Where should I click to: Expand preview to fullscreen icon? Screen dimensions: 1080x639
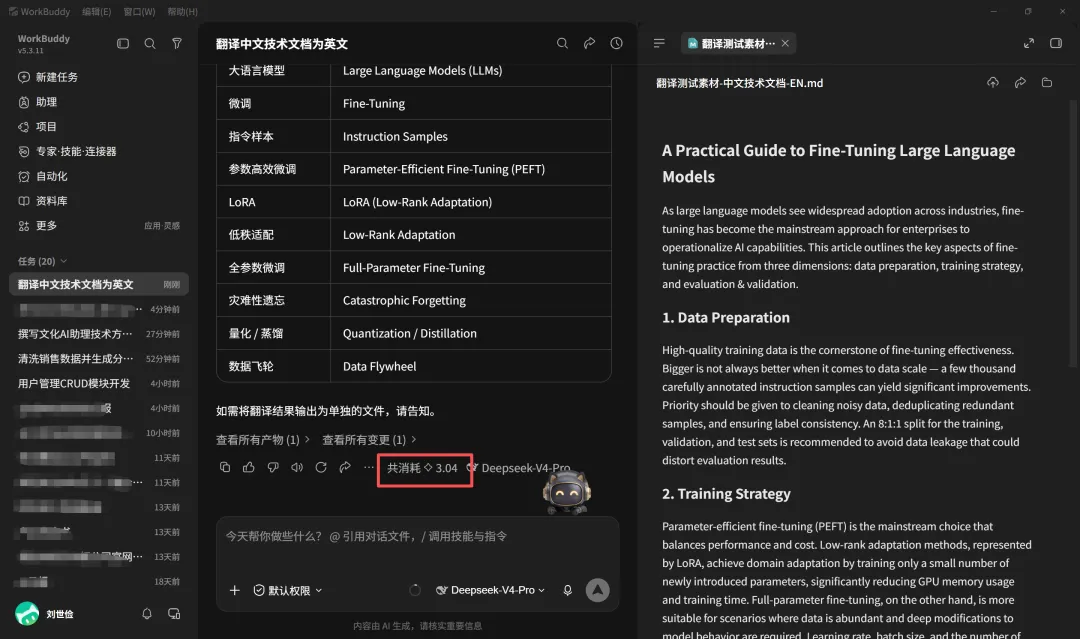pos(1028,43)
